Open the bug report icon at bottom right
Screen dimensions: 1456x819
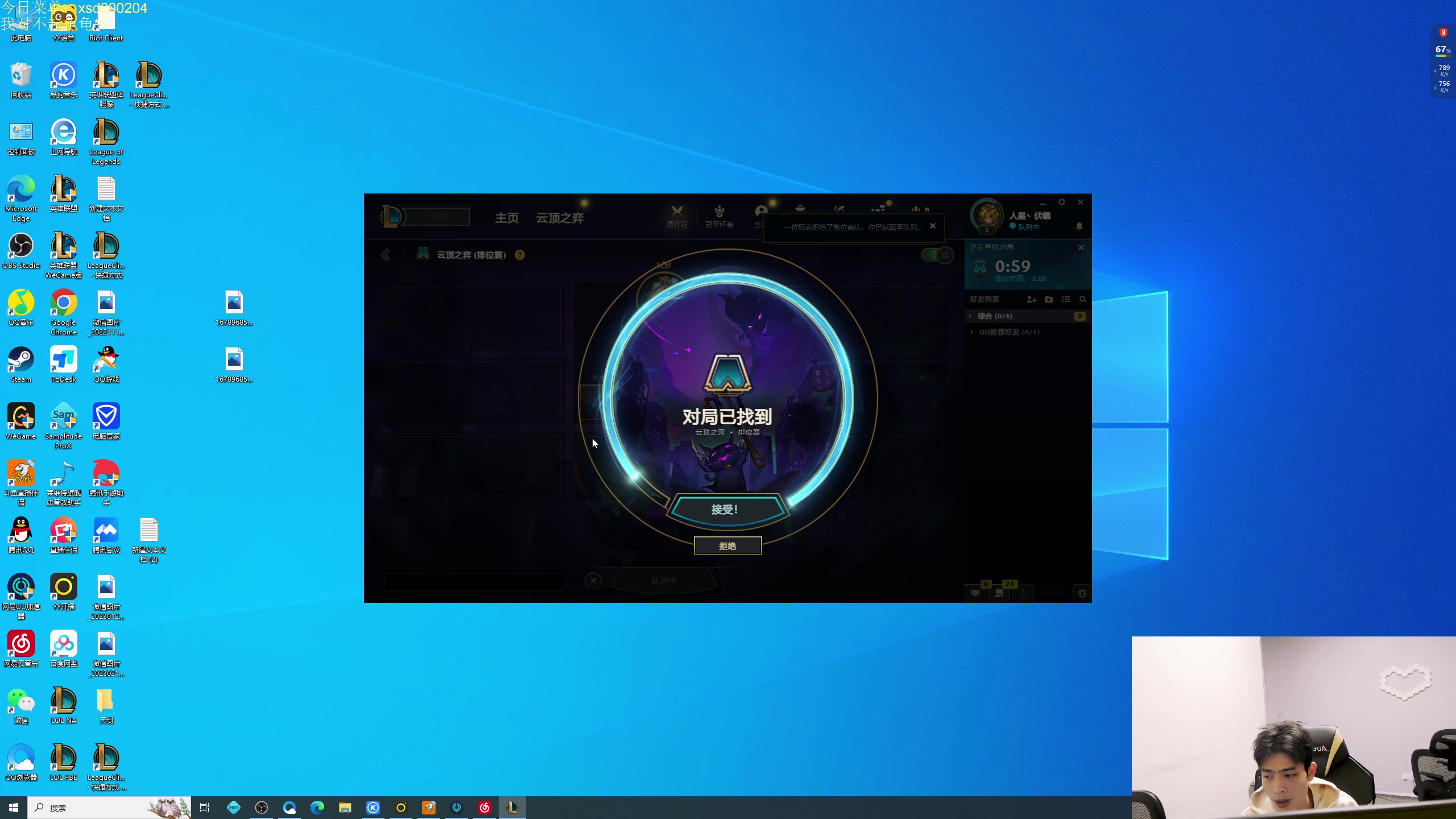click(x=1082, y=593)
